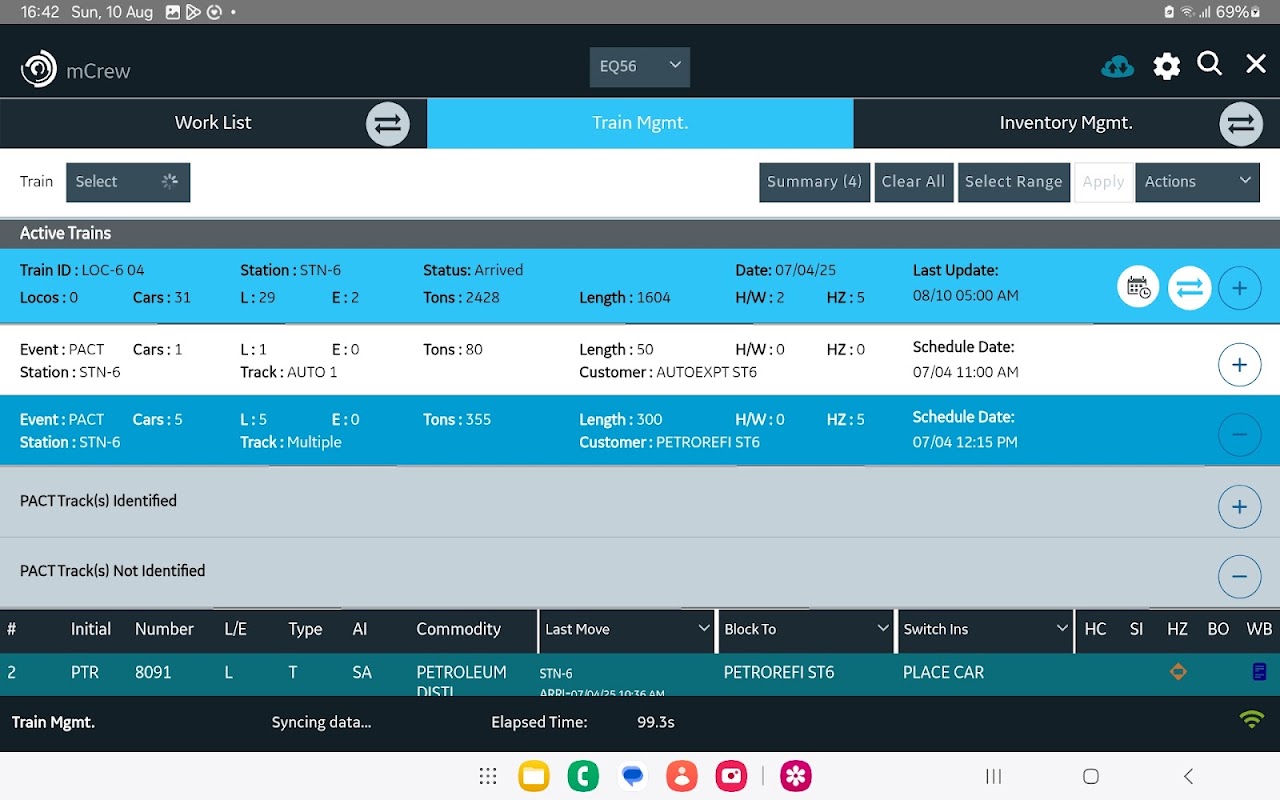Open settings via the gear icon
Screen dimensions: 1280x800
[1166, 66]
